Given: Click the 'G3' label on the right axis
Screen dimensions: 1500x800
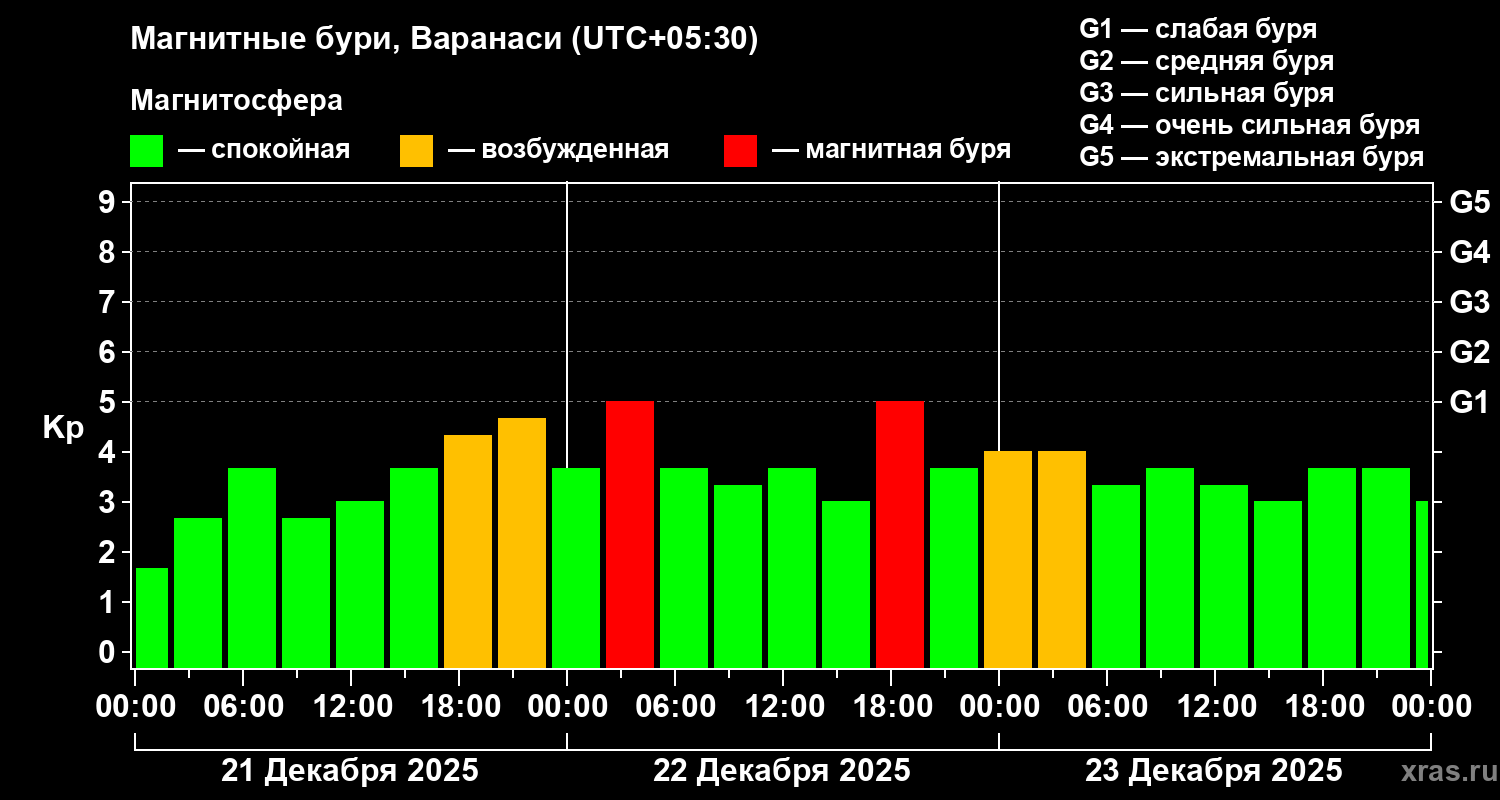Looking at the screenshot, I should tap(1469, 302).
